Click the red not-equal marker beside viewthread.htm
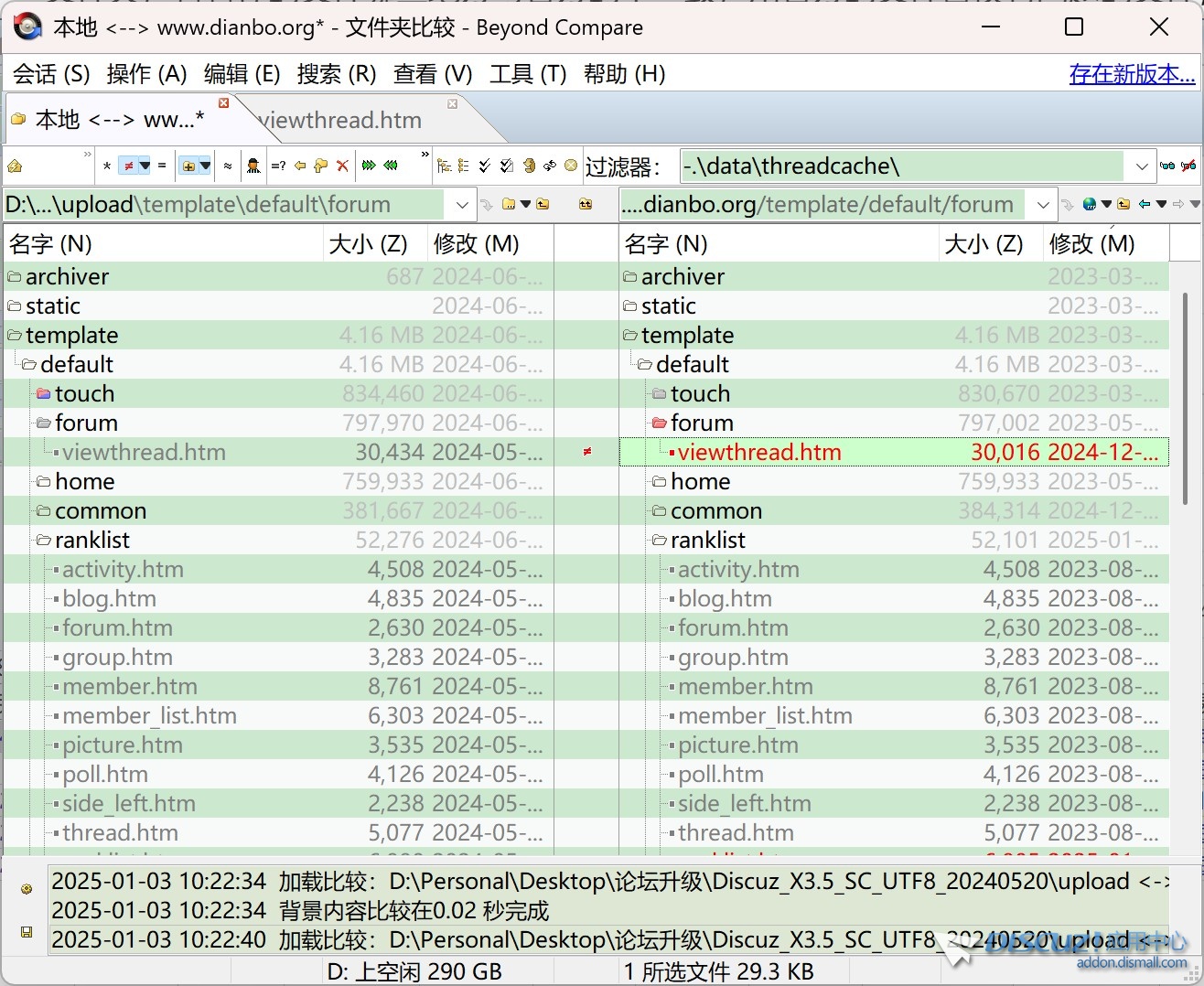 (586, 452)
